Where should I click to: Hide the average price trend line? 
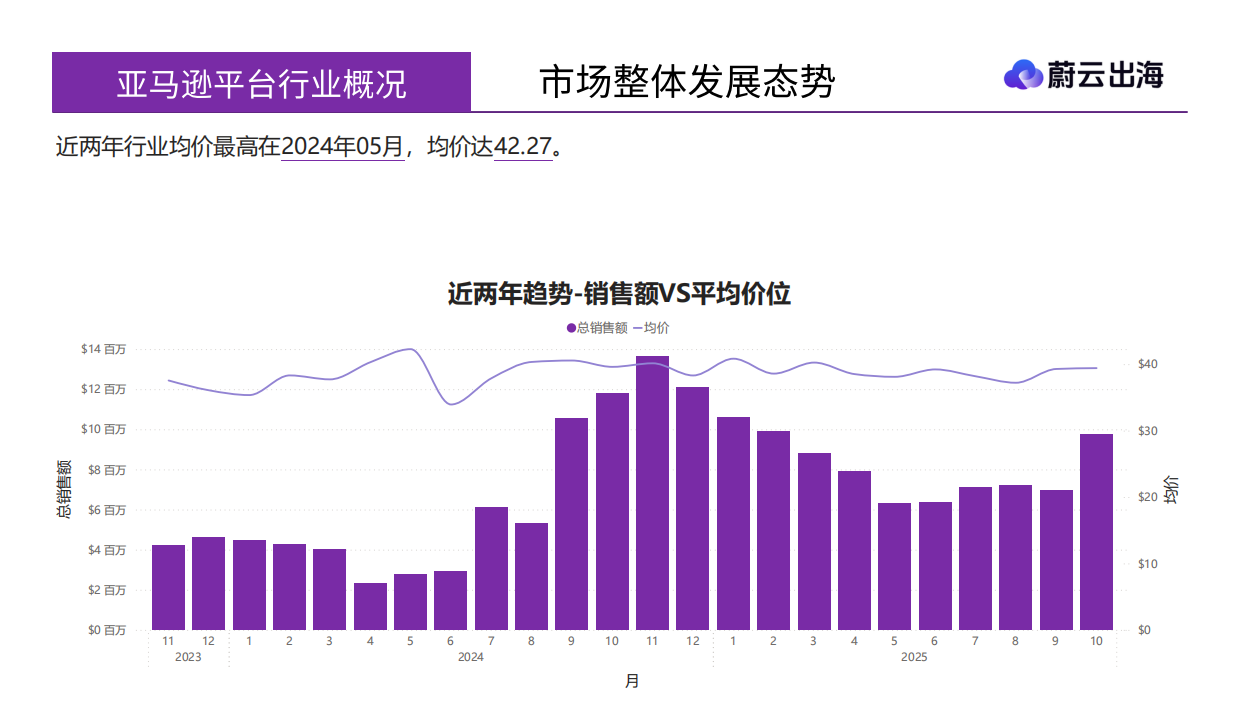coord(655,327)
